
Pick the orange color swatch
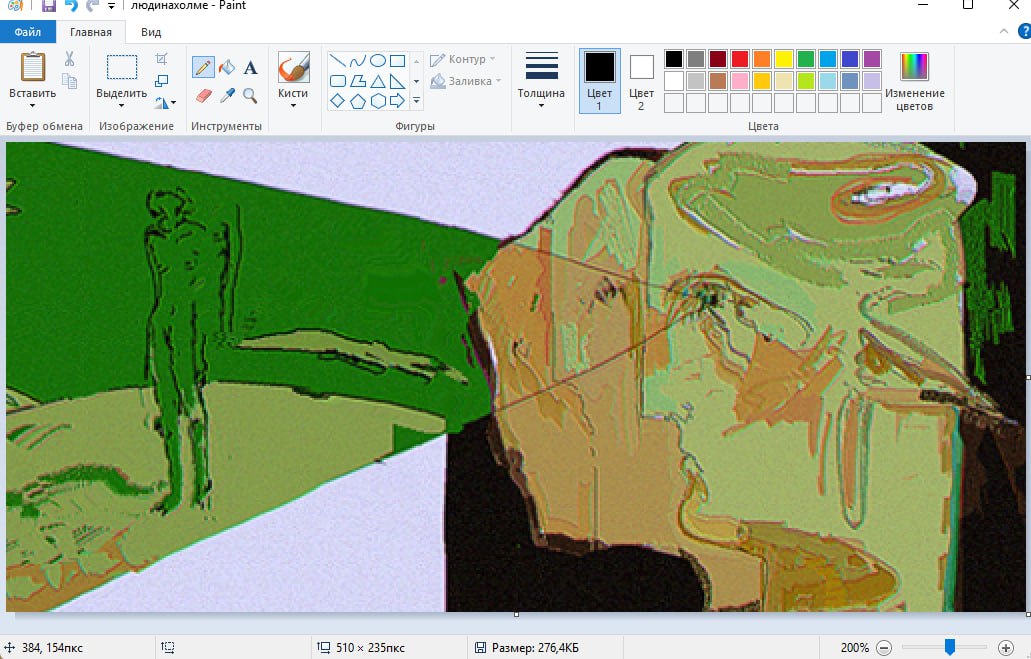coord(761,59)
